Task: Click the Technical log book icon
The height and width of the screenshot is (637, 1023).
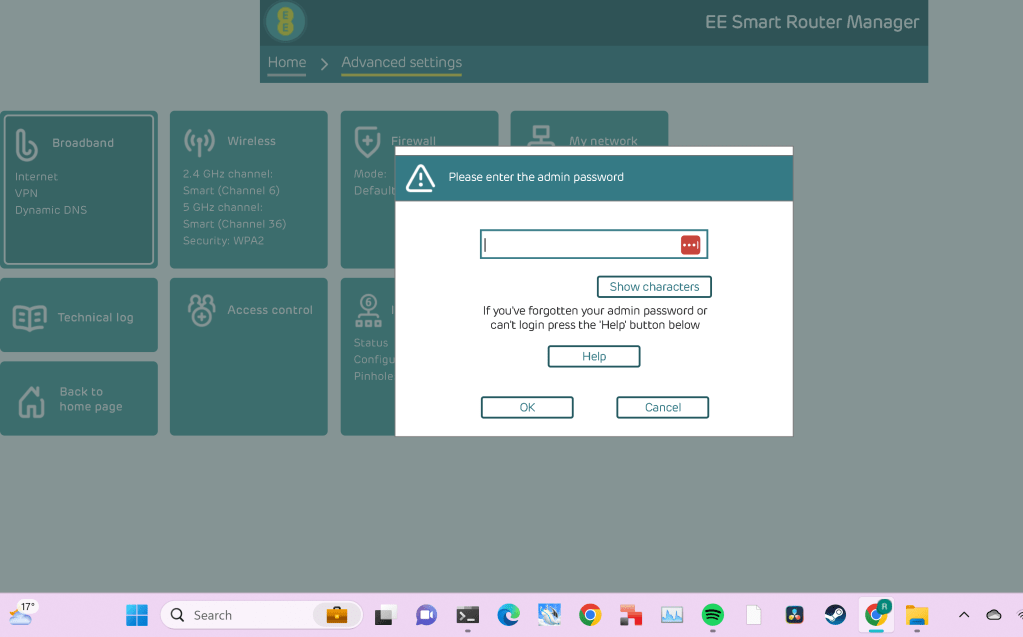Action: [x=29, y=318]
